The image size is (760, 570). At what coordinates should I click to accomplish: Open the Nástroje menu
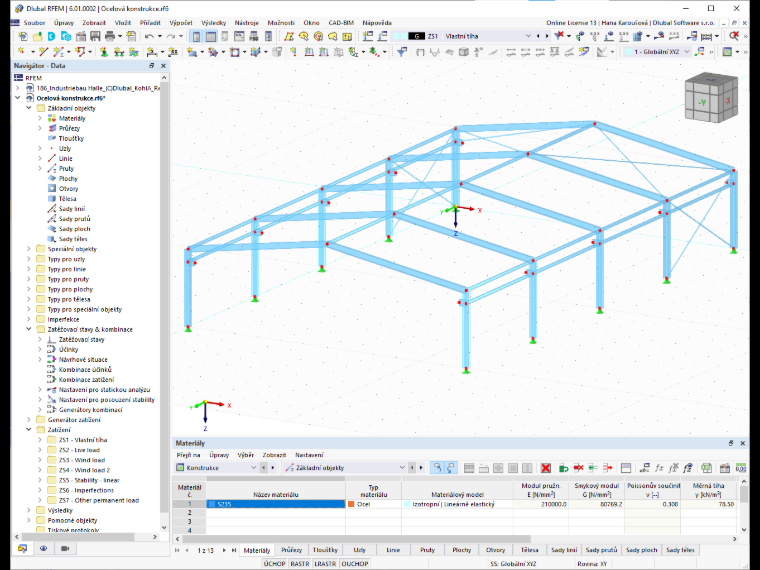tap(247, 23)
